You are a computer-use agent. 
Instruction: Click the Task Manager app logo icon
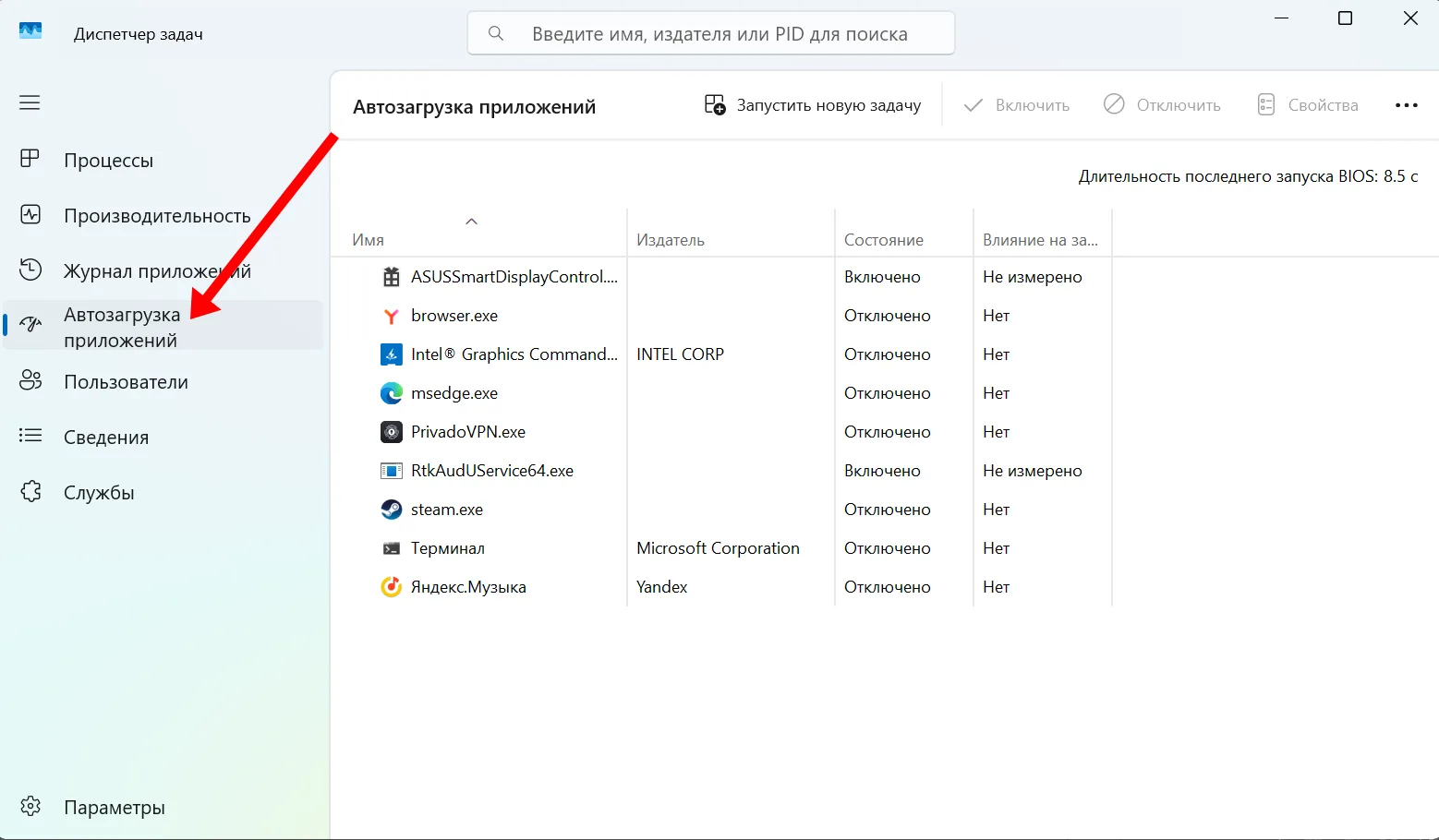pyautogui.click(x=30, y=31)
